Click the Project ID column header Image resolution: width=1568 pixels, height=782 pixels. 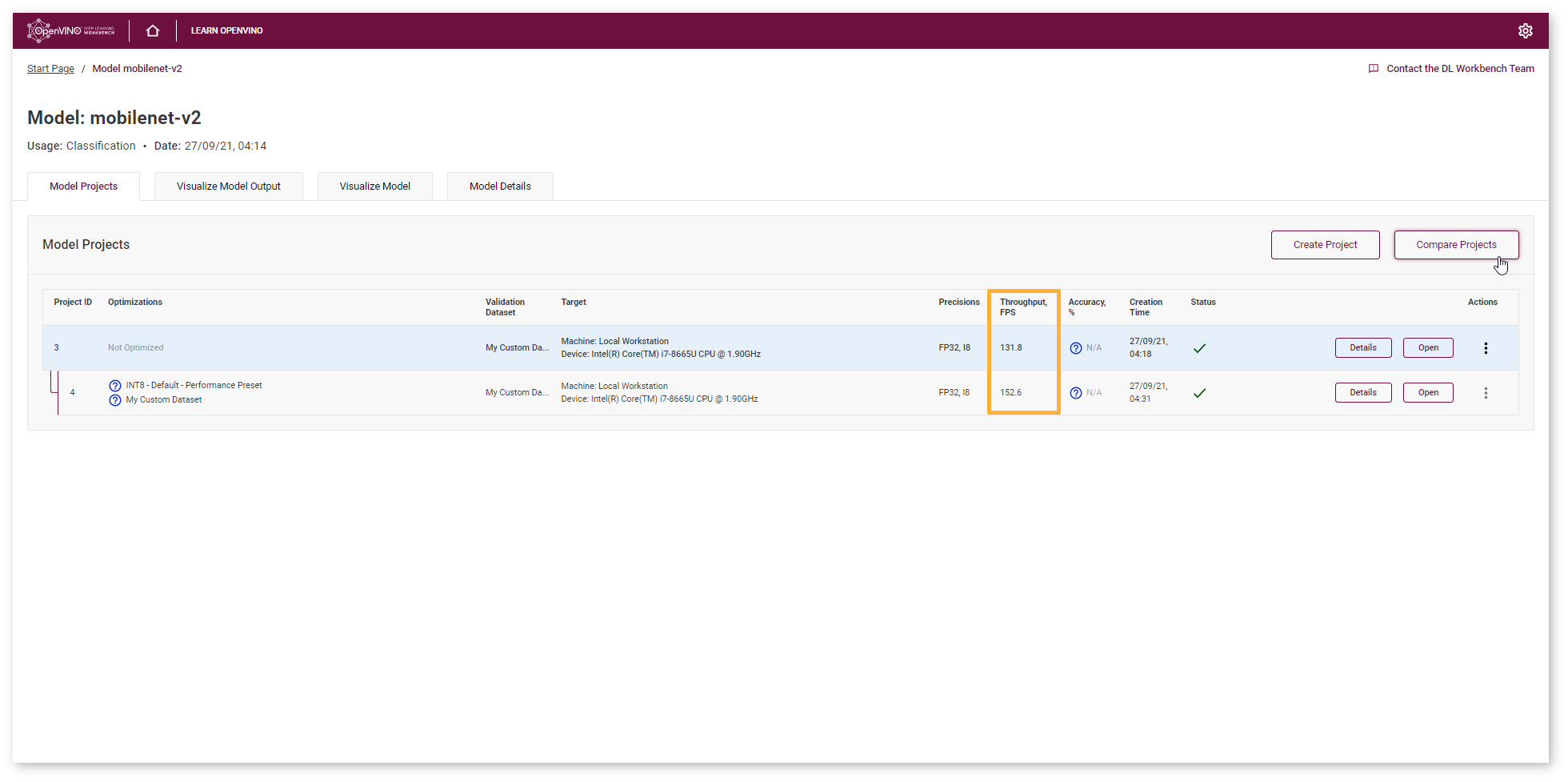[73, 303]
